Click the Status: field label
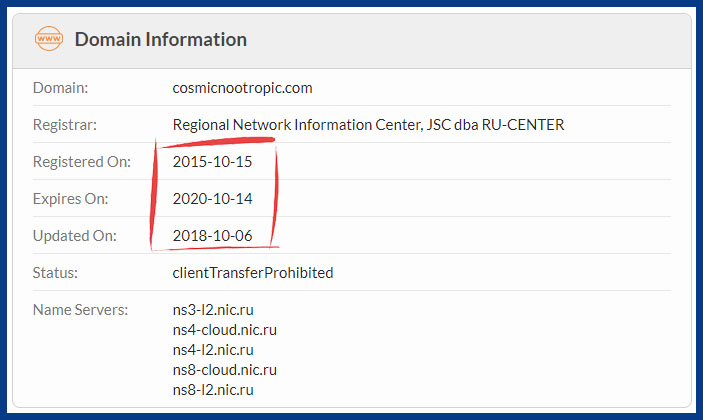Screen dimensions: 703x420 point(55,273)
